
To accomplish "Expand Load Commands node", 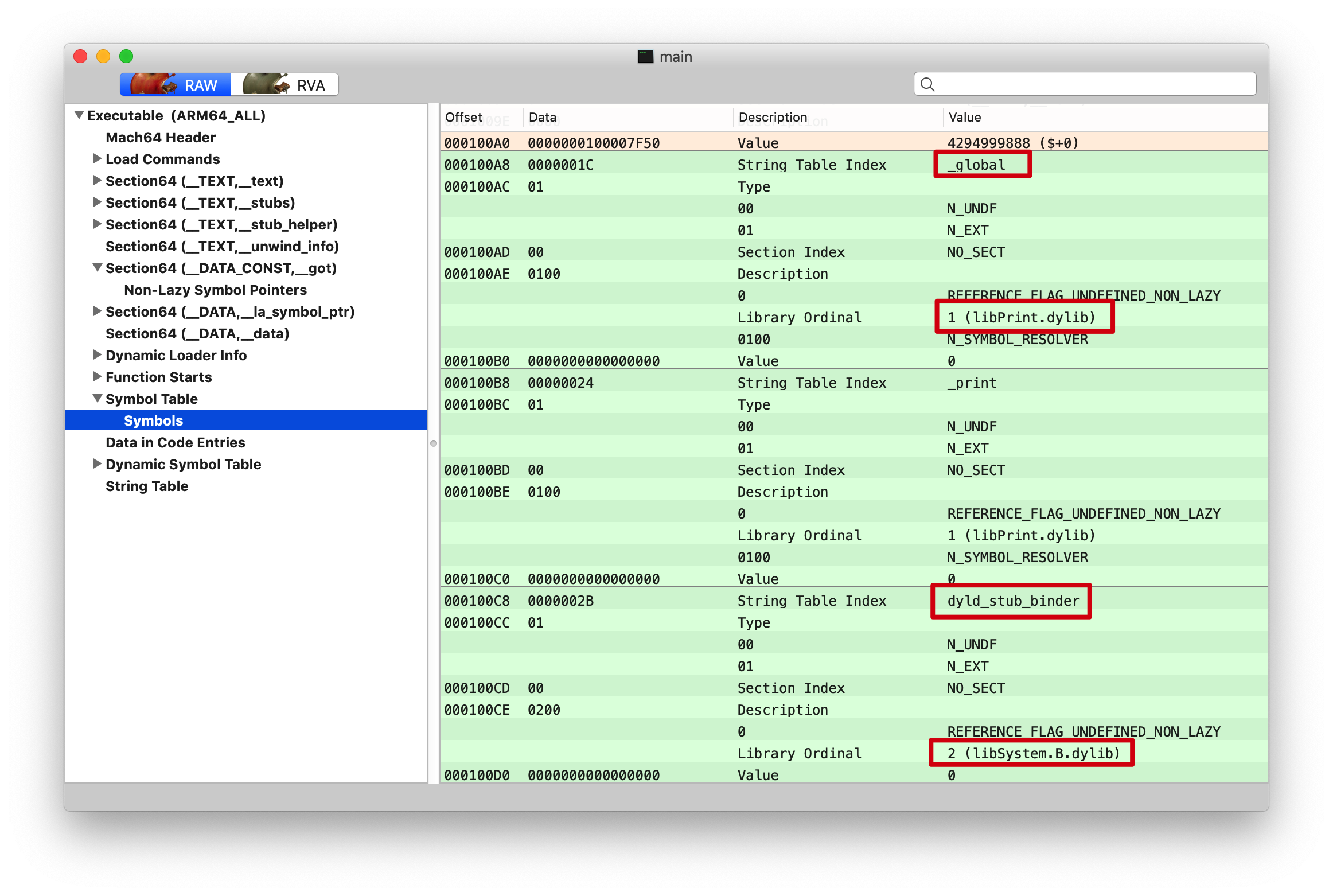I will coord(98,159).
